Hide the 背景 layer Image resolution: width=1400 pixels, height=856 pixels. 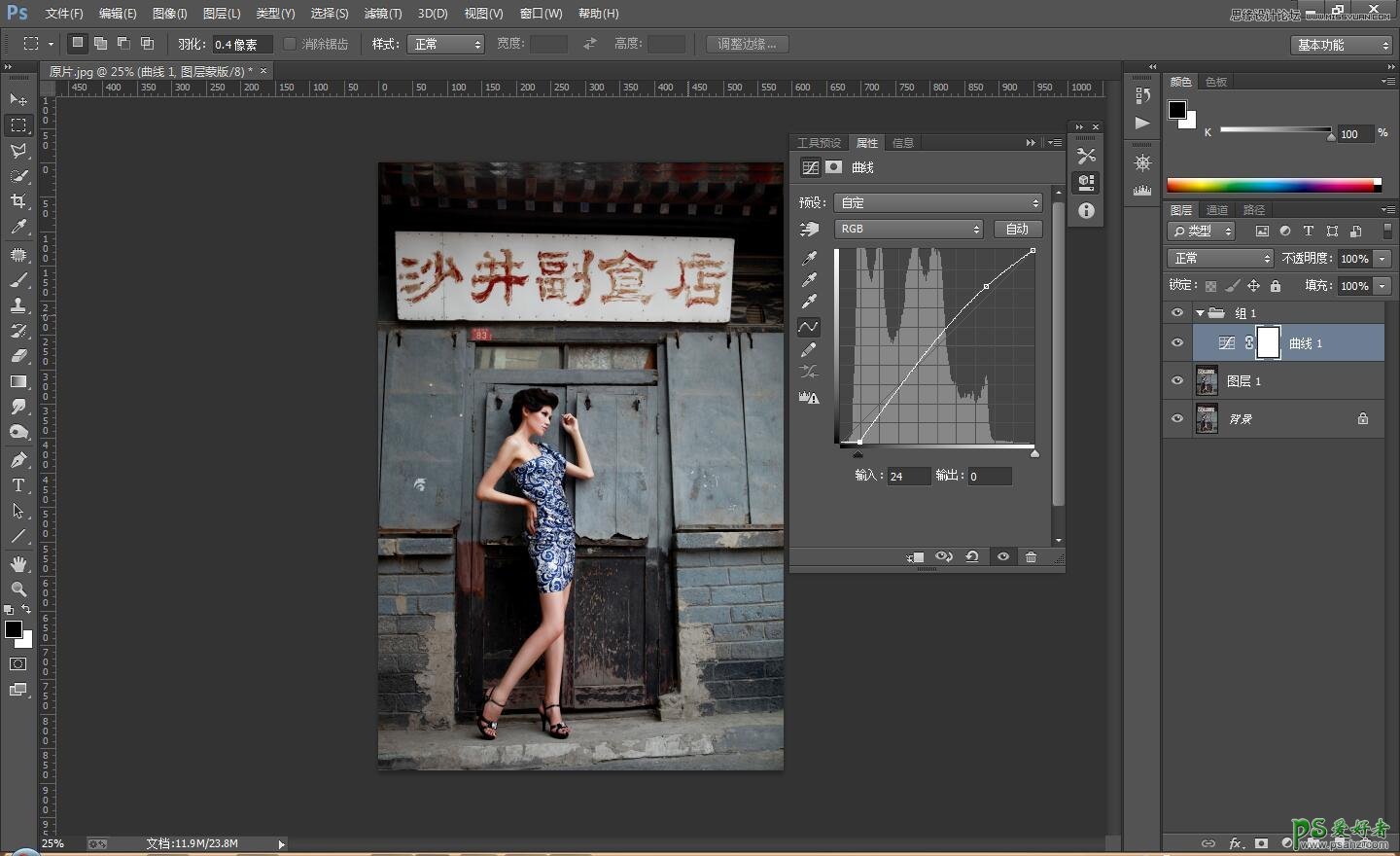click(1177, 418)
